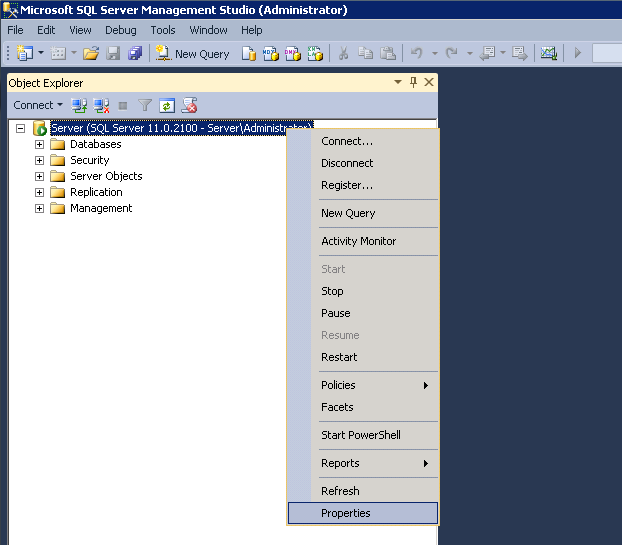Click the Save All icon
Screen dimensions: 622x545
coord(135,53)
